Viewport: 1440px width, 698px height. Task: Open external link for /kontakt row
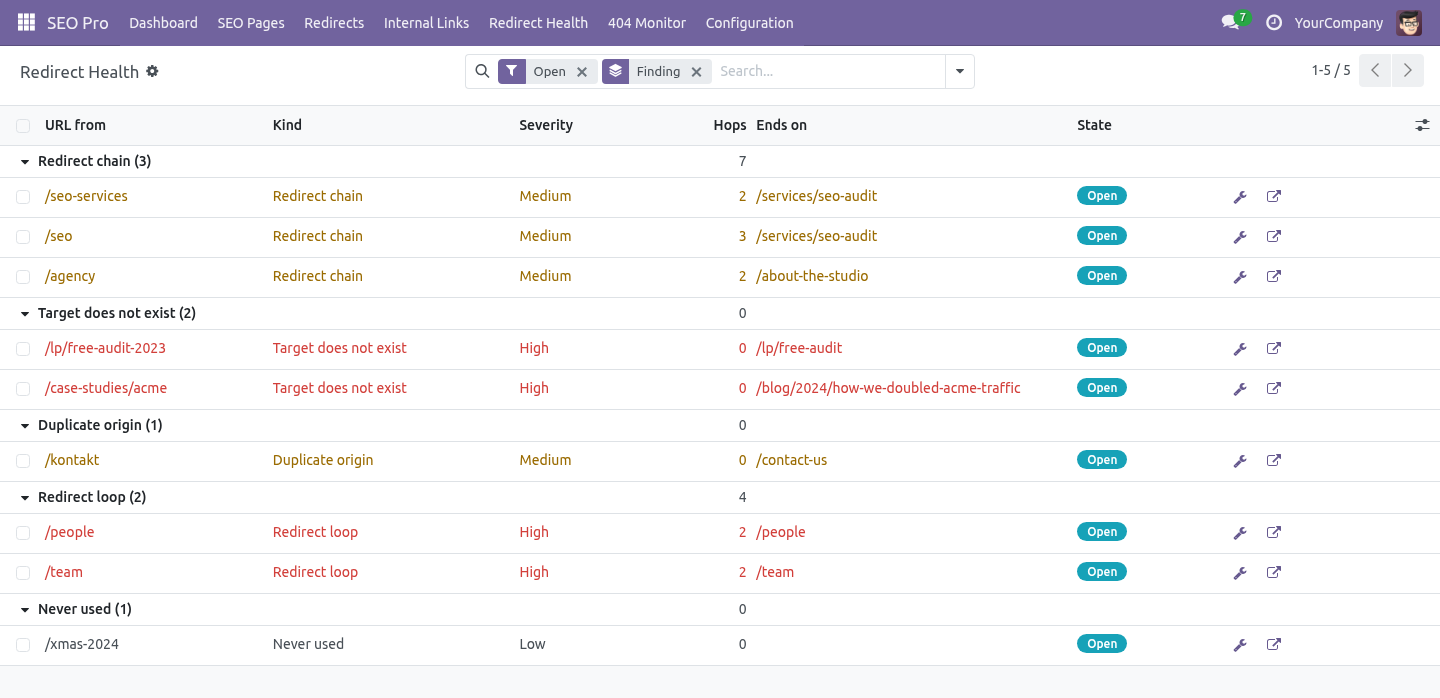point(1274,460)
